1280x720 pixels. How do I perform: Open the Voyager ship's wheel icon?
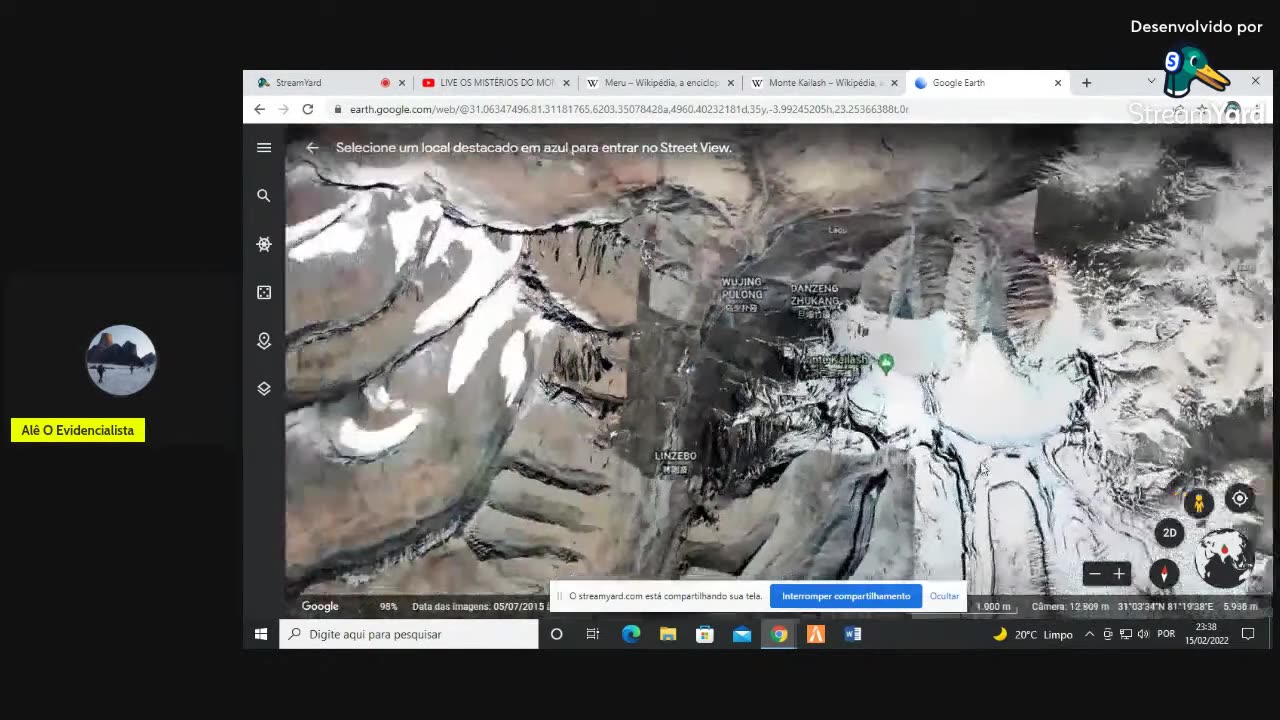point(264,244)
